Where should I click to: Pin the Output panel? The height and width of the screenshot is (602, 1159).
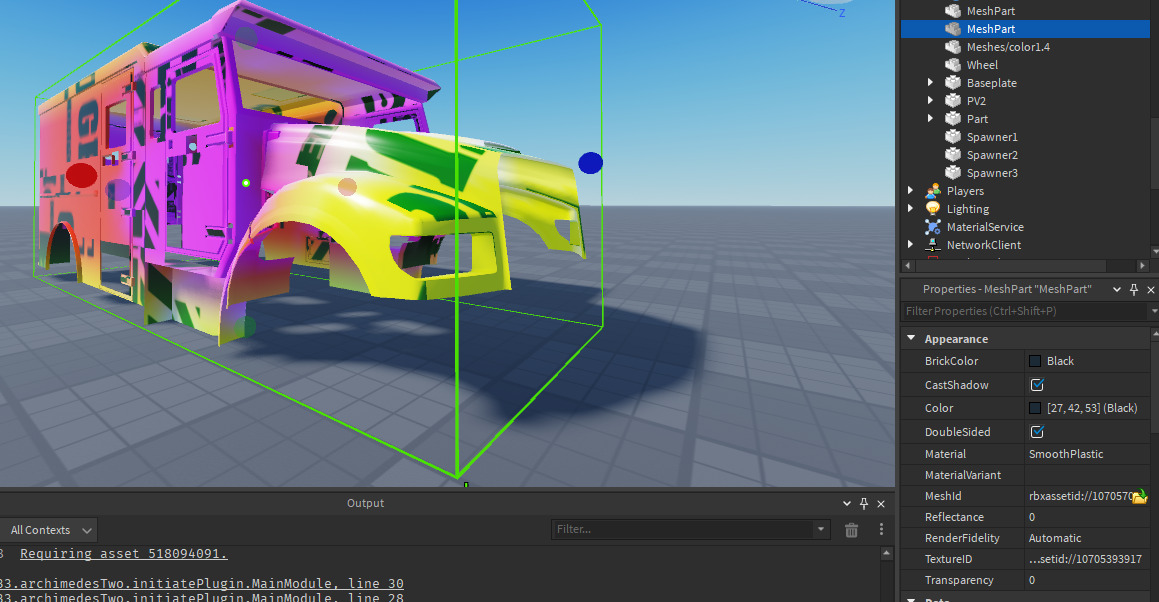pyautogui.click(x=864, y=504)
